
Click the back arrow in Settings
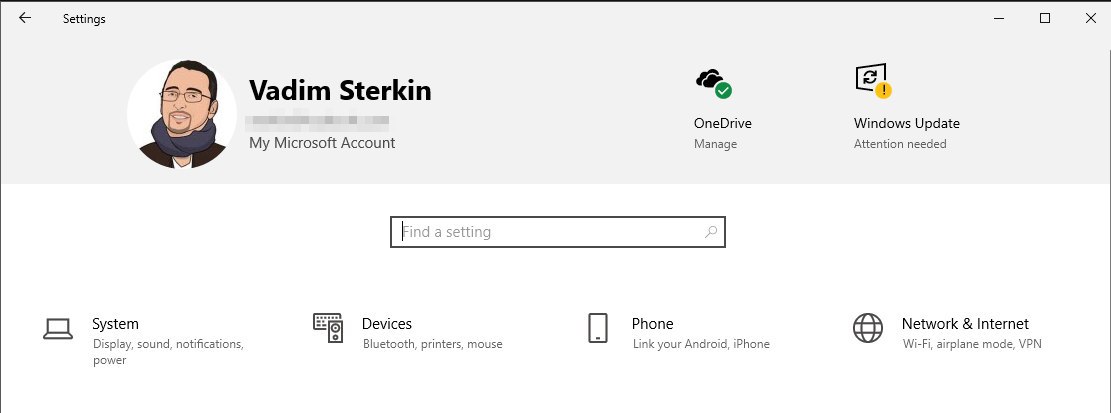tap(25, 18)
